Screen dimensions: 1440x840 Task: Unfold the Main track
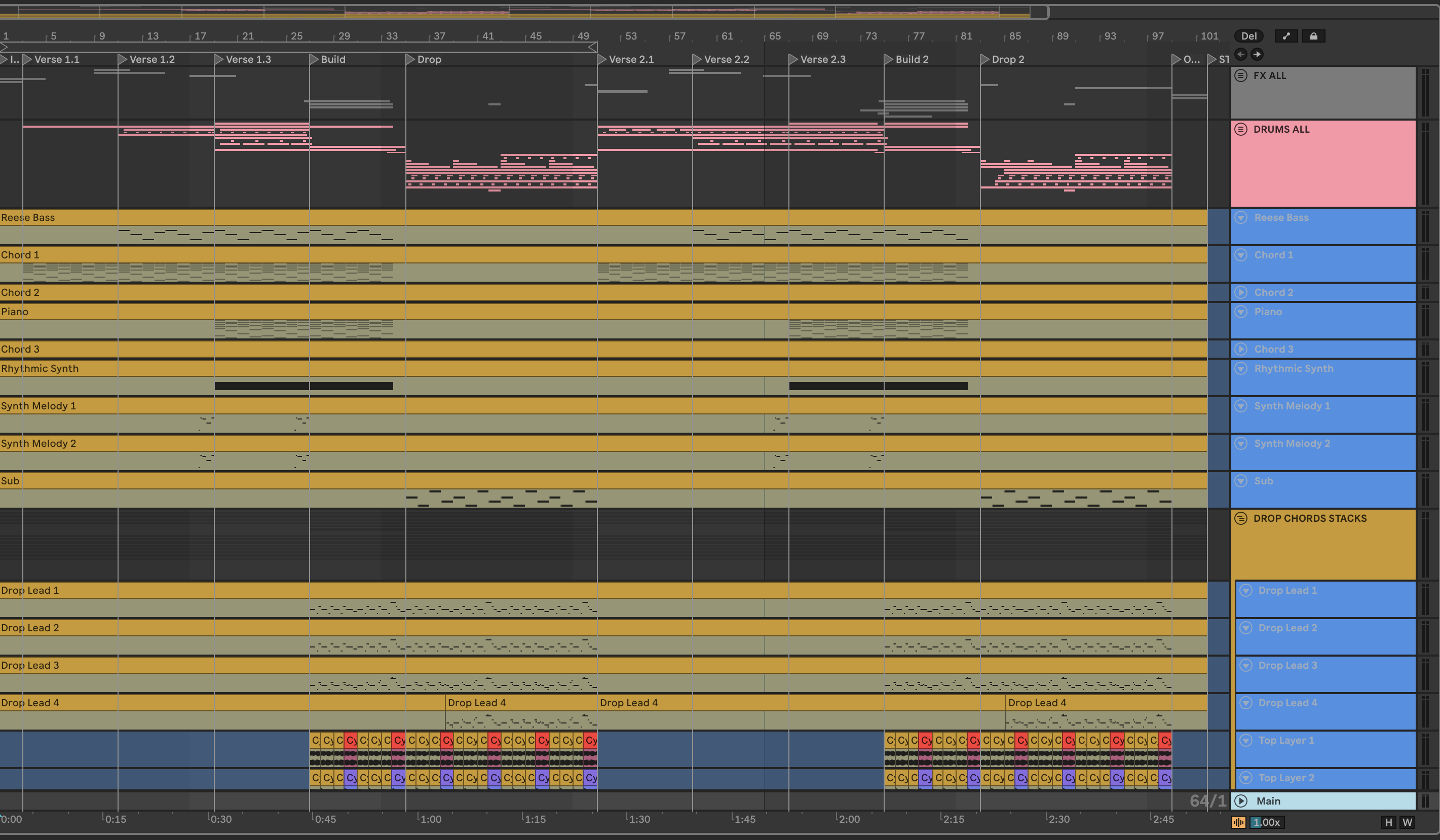tap(1240, 800)
